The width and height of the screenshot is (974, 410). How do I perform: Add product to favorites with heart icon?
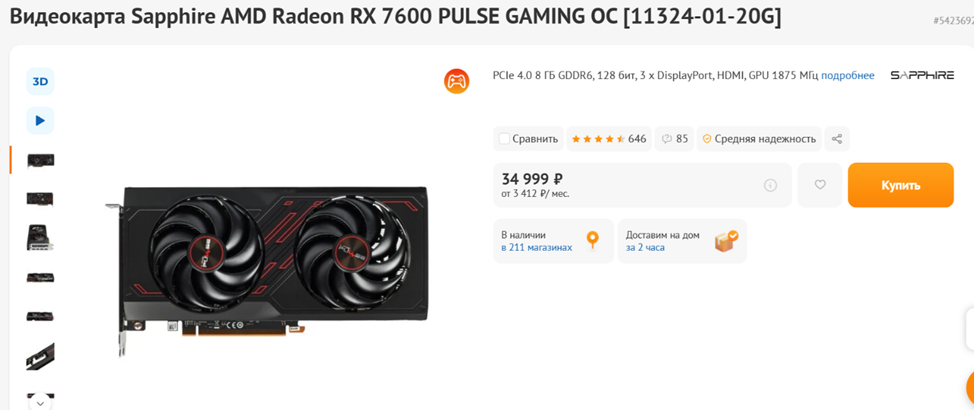pyautogui.click(x=820, y=185)
